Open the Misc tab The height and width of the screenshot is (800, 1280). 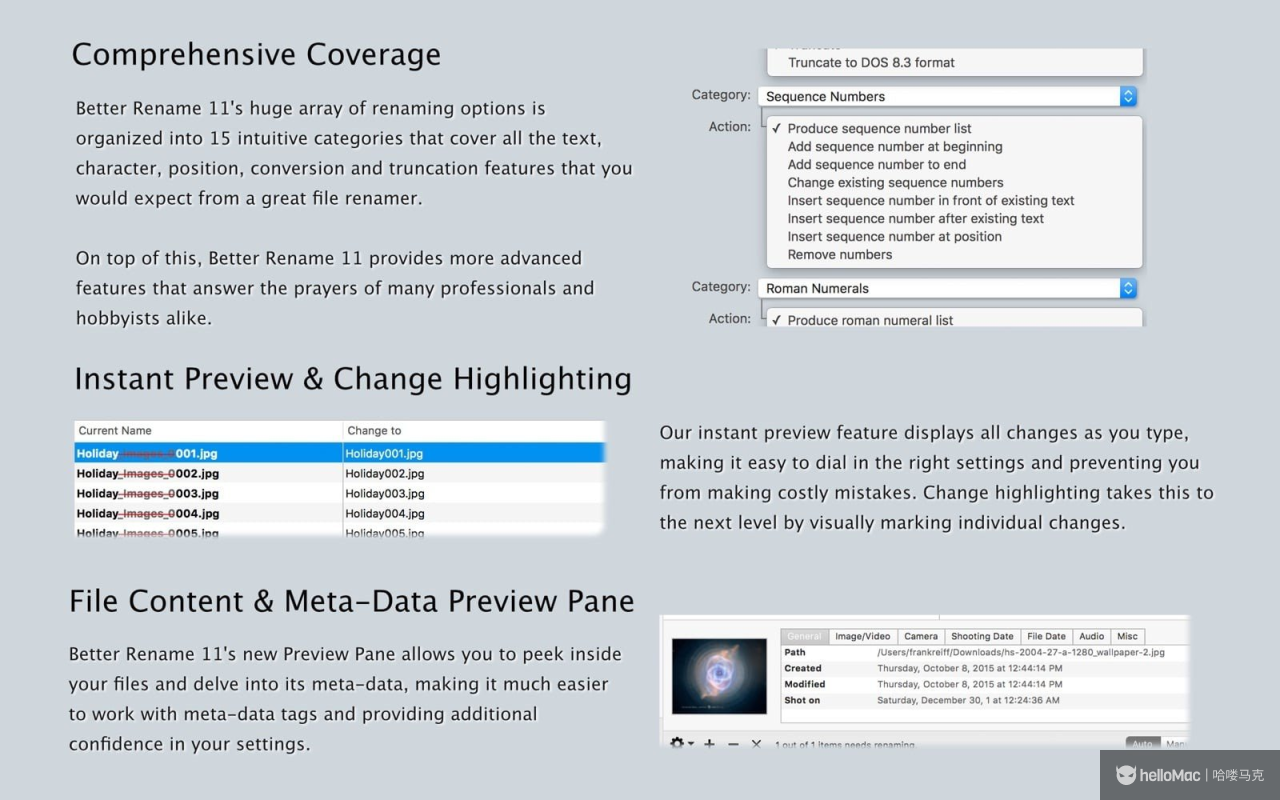pyautogui.click(x=1127, y=636)
